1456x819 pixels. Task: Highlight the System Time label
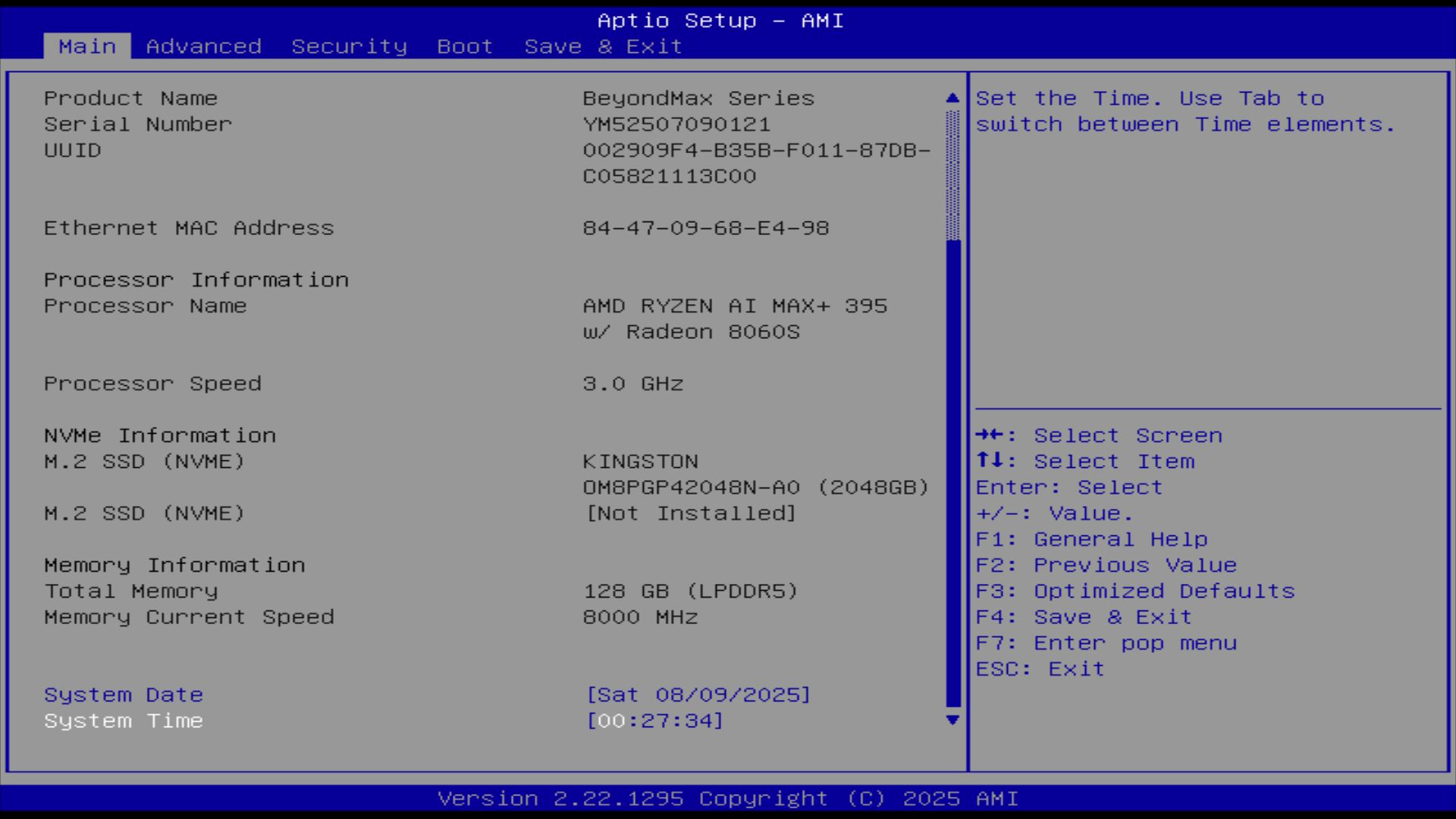[124, 720]
